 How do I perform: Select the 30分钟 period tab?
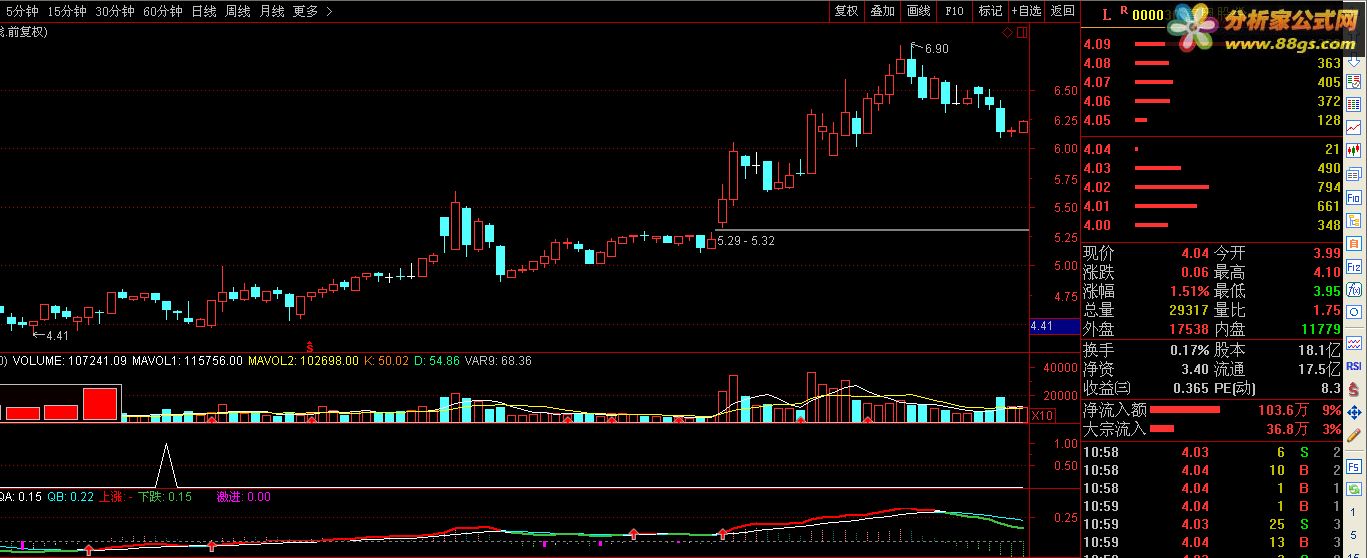[x=114, y=11]
